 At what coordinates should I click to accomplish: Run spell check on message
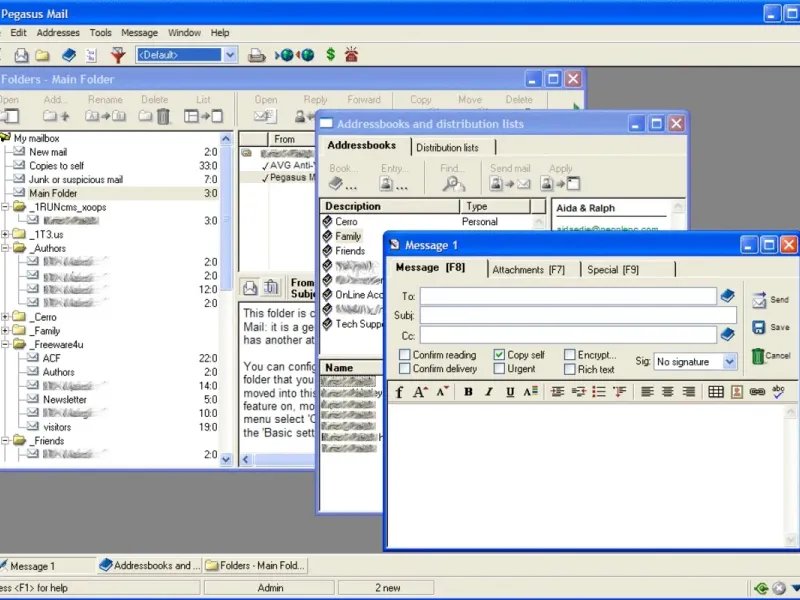[x=778, y=392]
